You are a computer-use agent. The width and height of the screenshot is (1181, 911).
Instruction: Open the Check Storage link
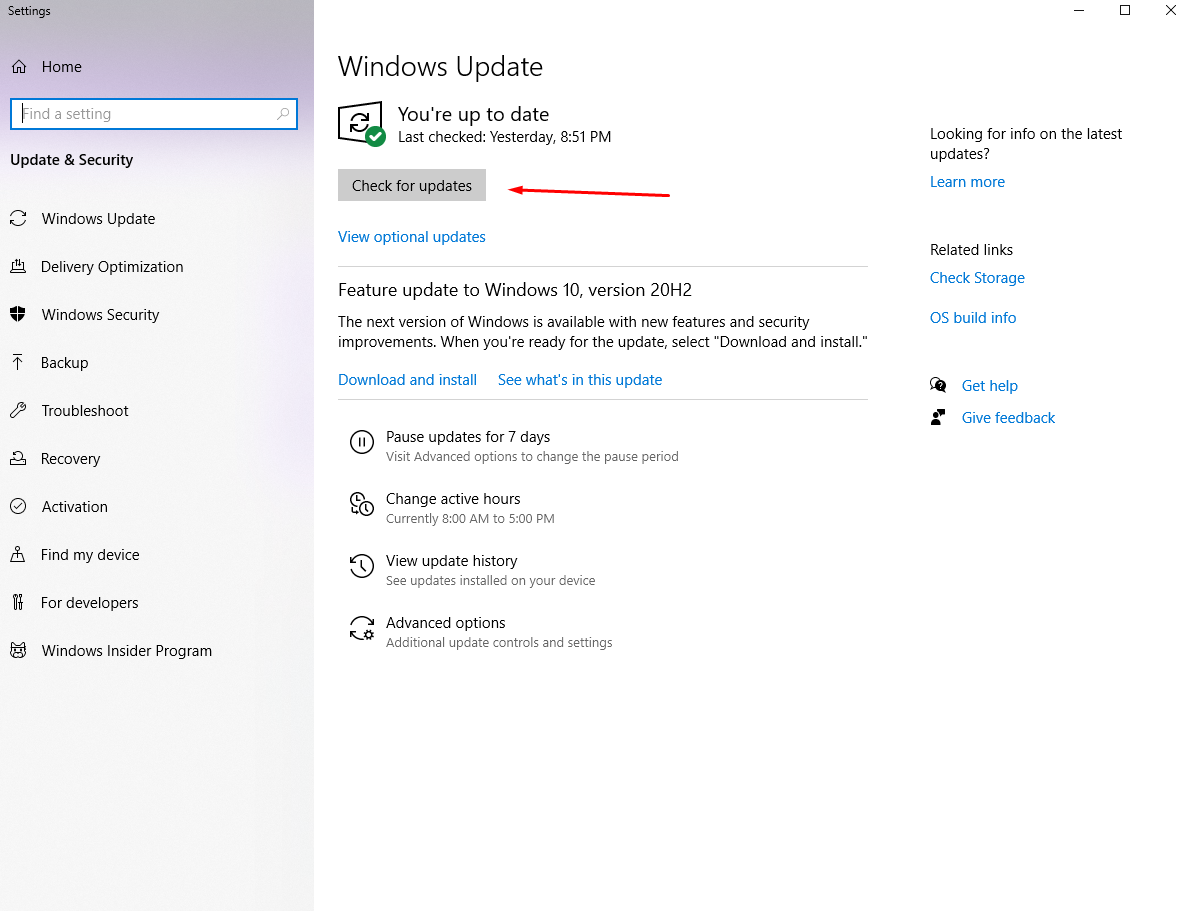tap(978, 278)
